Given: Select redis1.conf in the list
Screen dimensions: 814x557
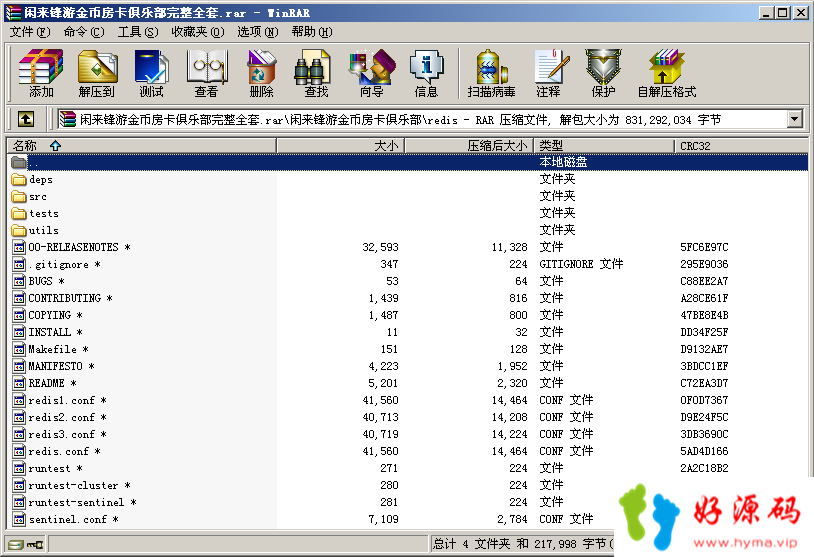Looking at the screenshot, I should tap(61, 400).
